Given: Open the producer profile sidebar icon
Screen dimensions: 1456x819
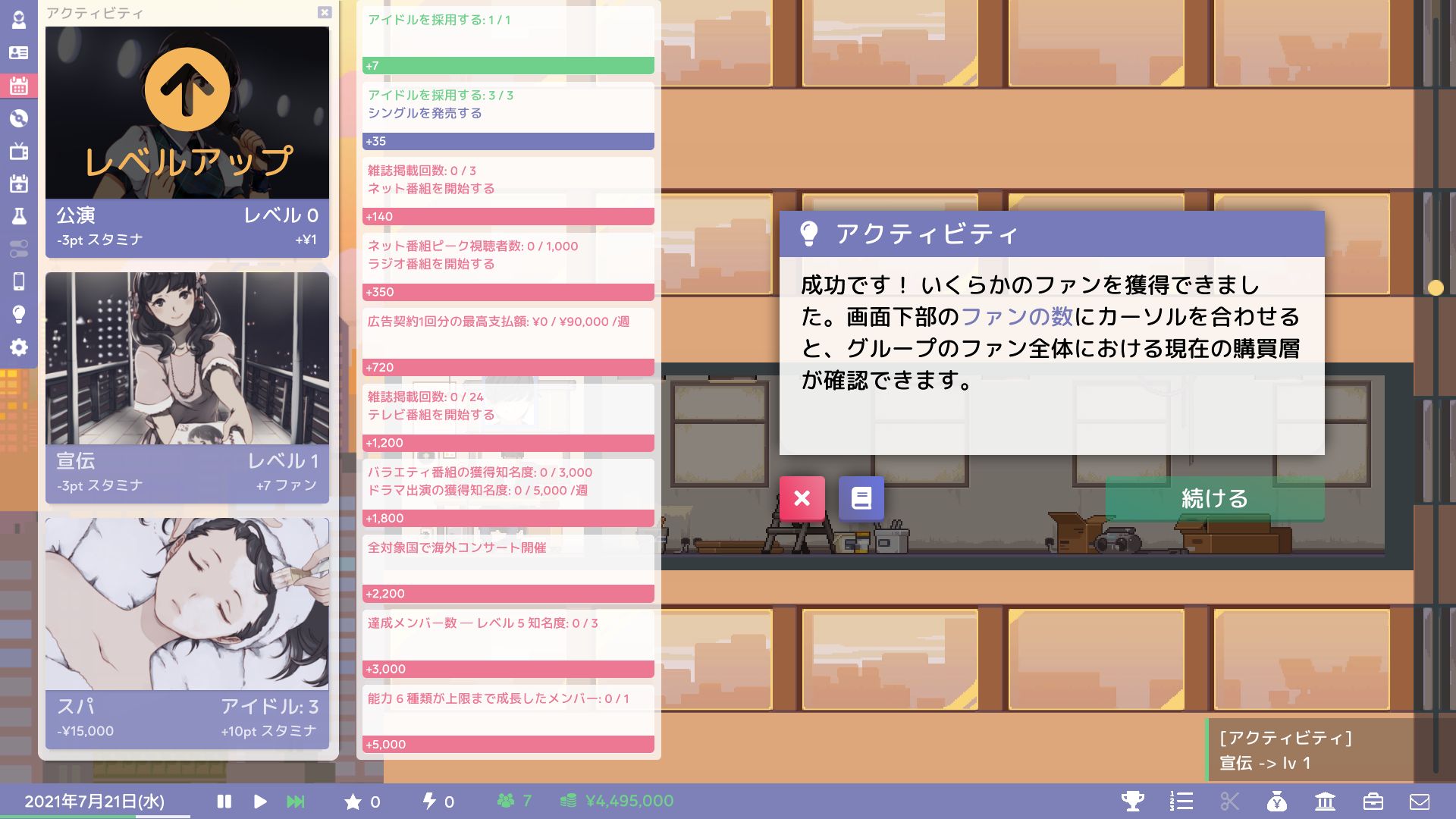Looking at the screenshot, I should pyautogui.click(x=18, y=20).
